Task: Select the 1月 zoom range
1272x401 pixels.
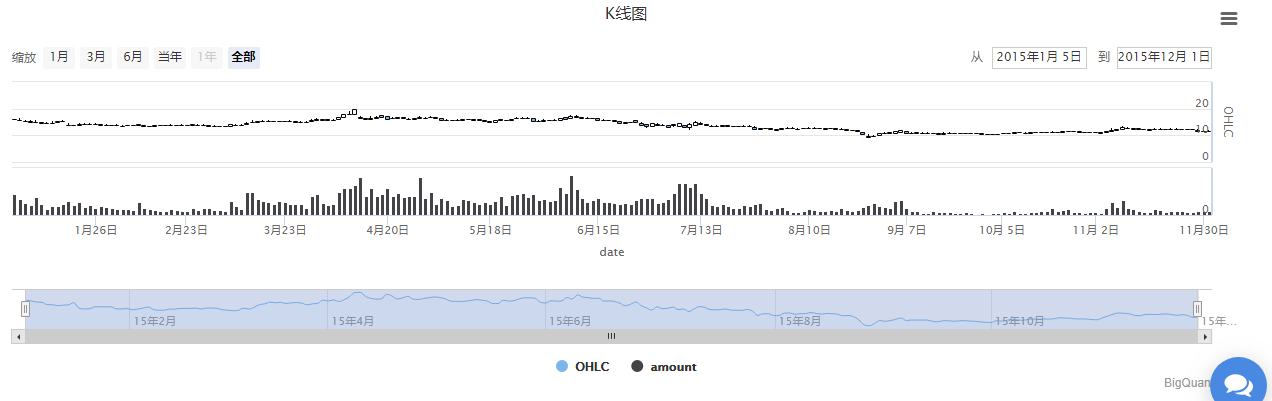Action: pyautogui.click(x=60, y=57)
